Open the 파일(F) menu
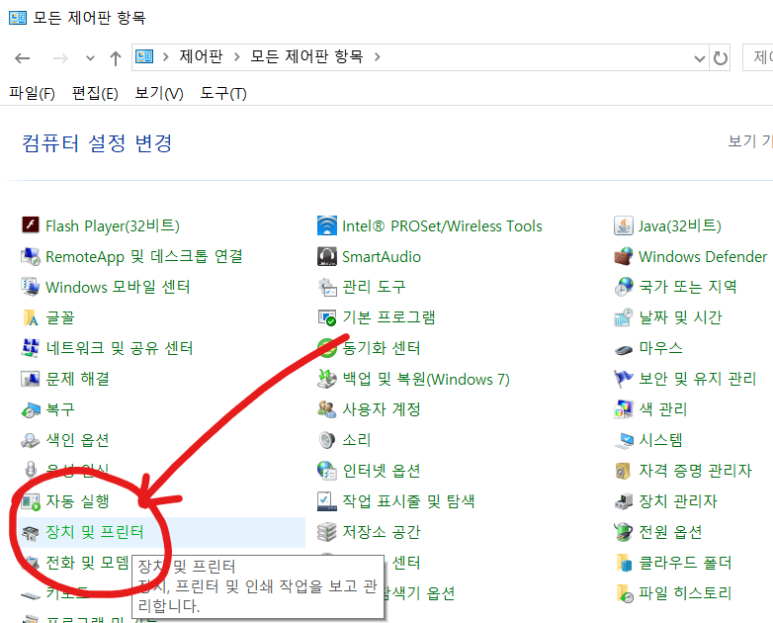This screenshot has width=773, height=623. coord(32,93)
